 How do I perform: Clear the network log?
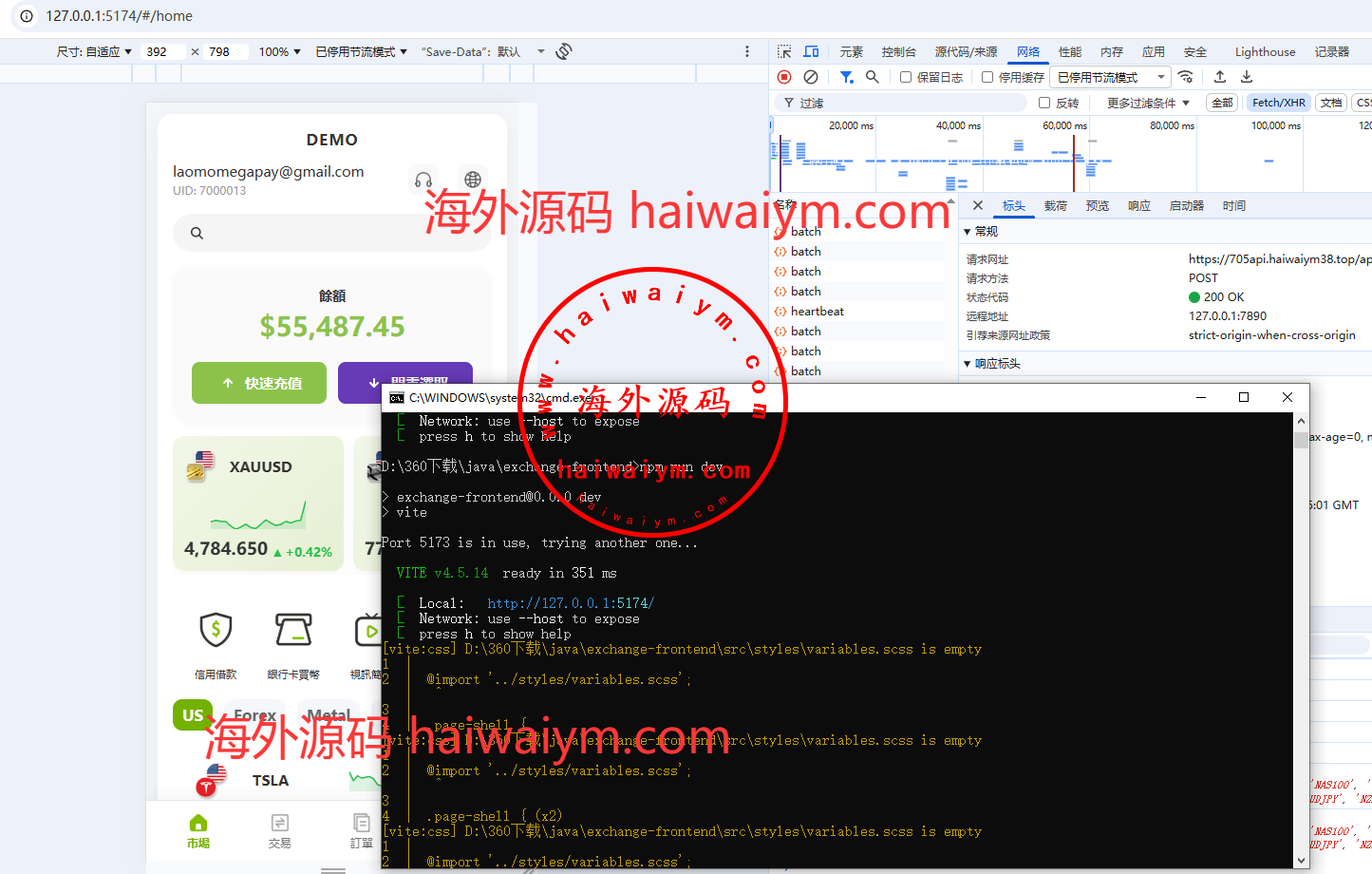[811, 77]
